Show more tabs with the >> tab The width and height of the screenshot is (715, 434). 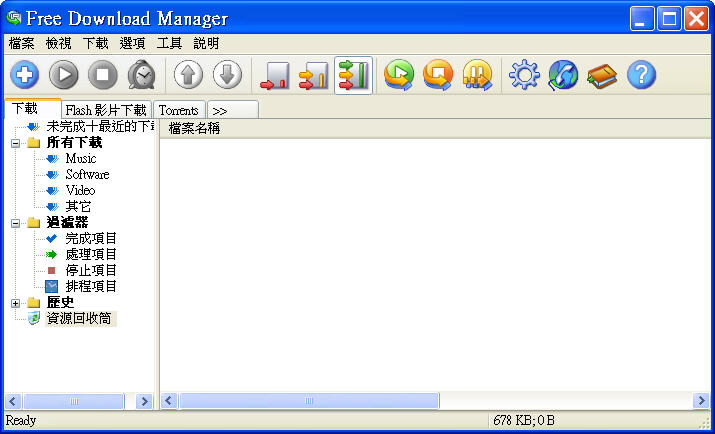233,110
